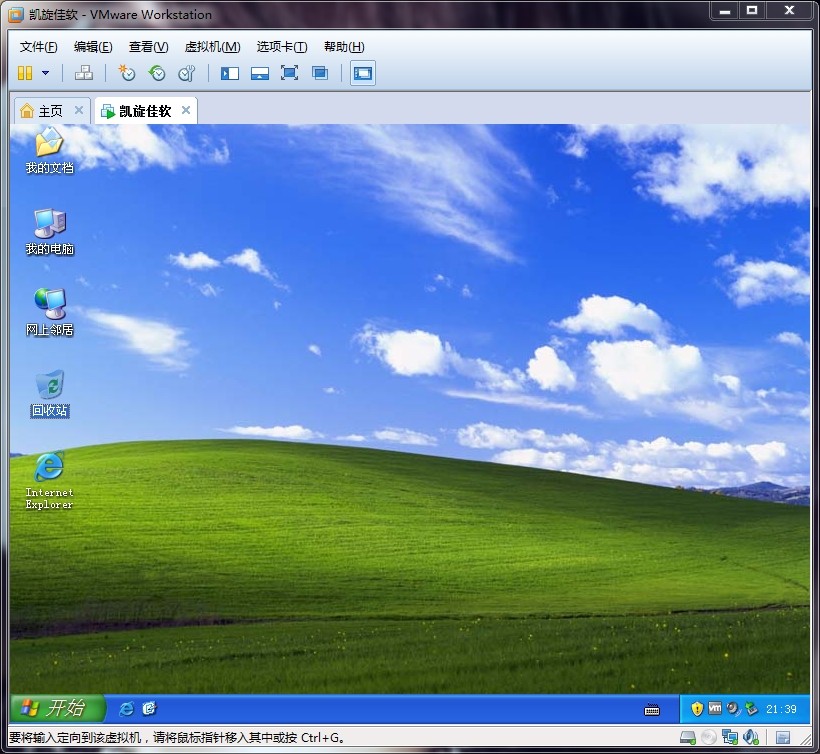Maximize the VMware Workstation window
The image size is (820, 754).
pyautogui.click(x=752, y=10)
